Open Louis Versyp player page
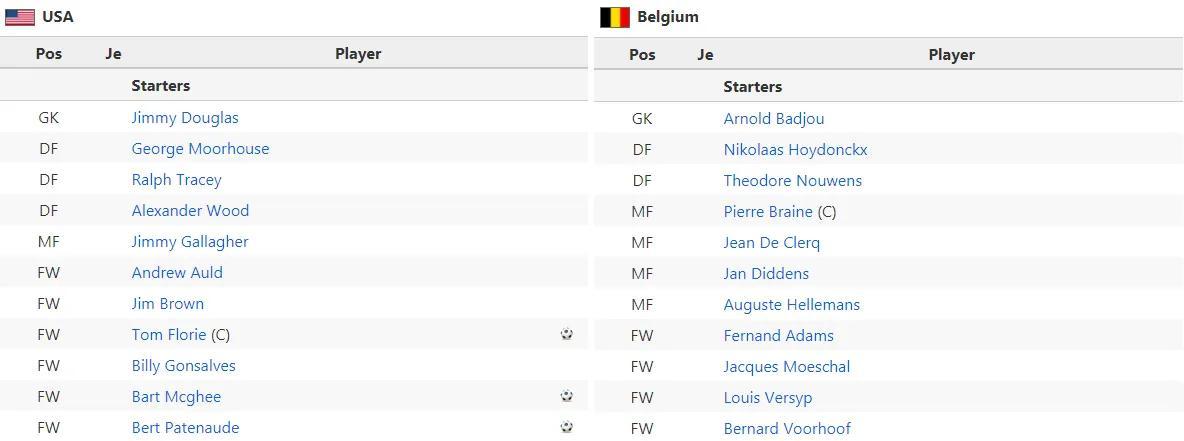This screenshot has height=441, width=1184. 768,398
